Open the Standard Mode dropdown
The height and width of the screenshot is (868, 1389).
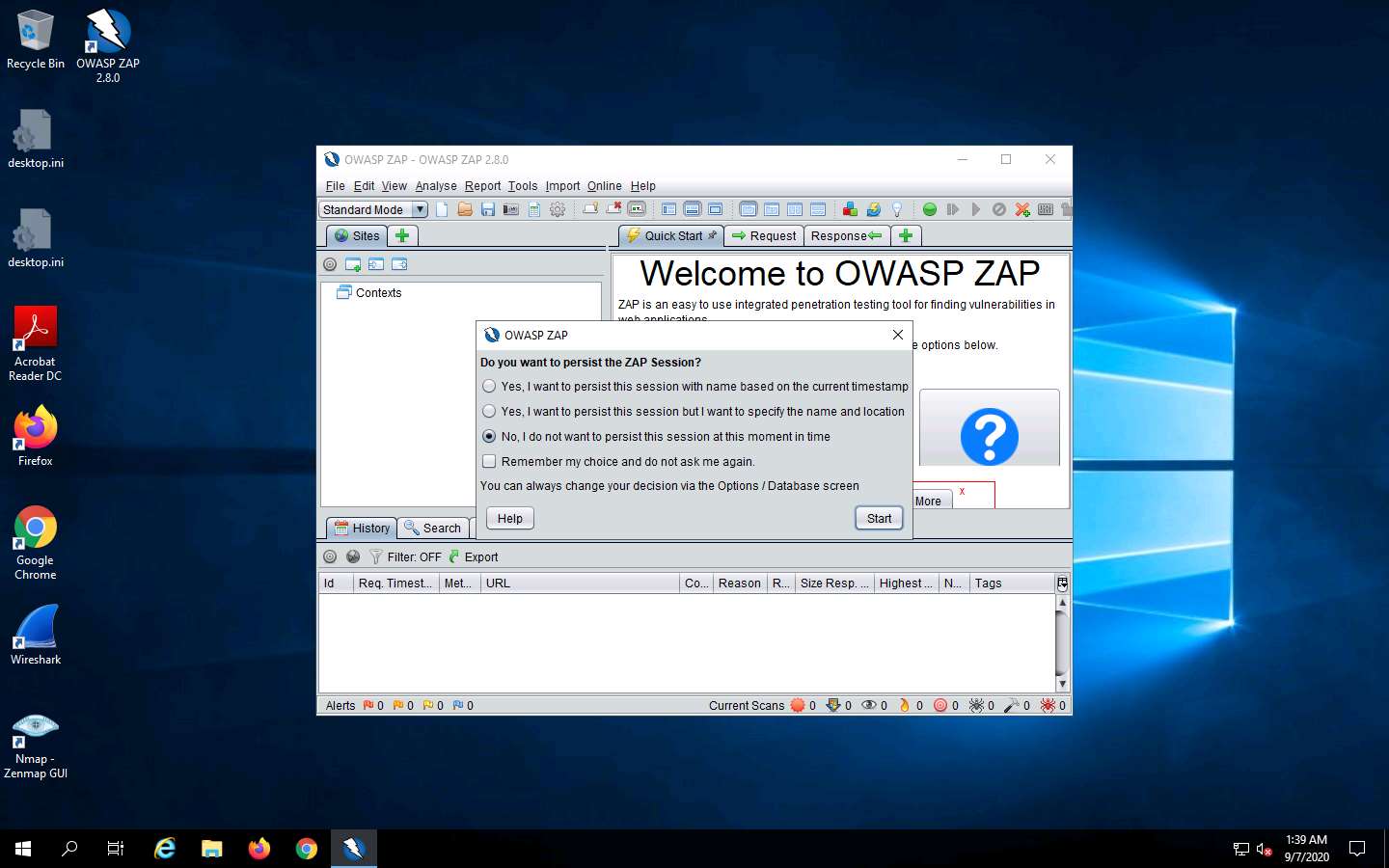(x=421, y=209)
